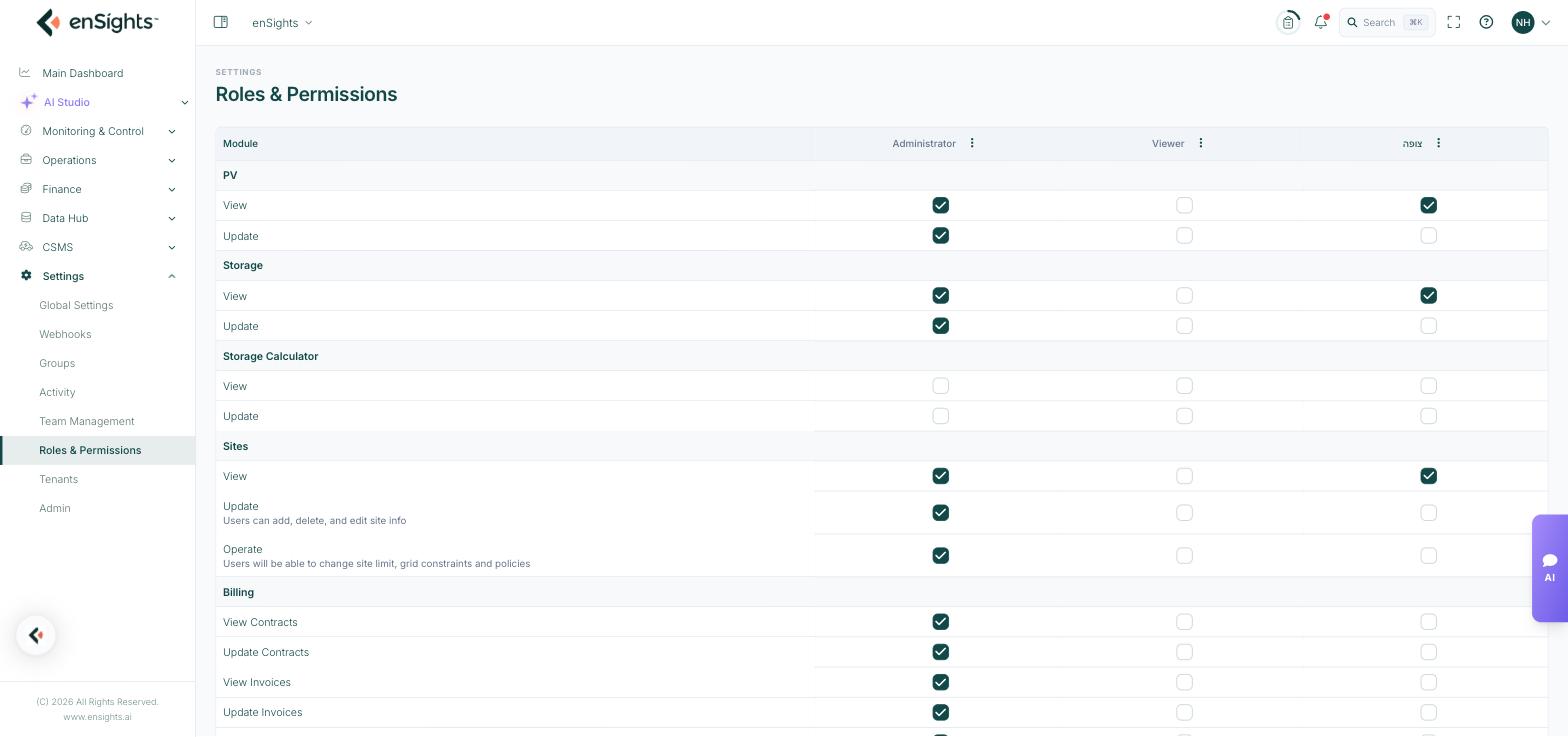Enable Storage Calculator View for Administrator
This screenshot has width=1568, height=737.
click(940, 386)
